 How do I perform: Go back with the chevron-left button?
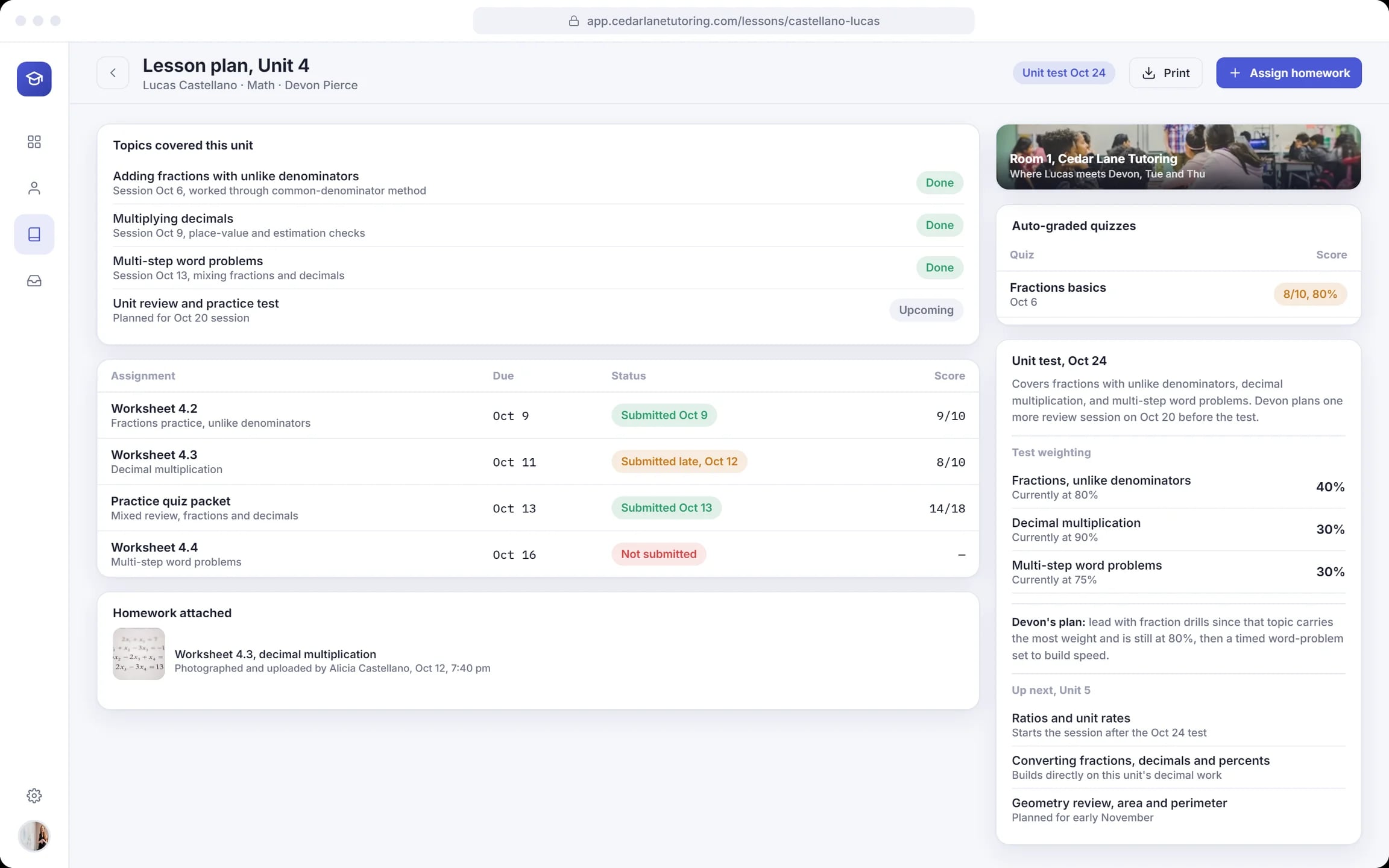pos(113,73)
